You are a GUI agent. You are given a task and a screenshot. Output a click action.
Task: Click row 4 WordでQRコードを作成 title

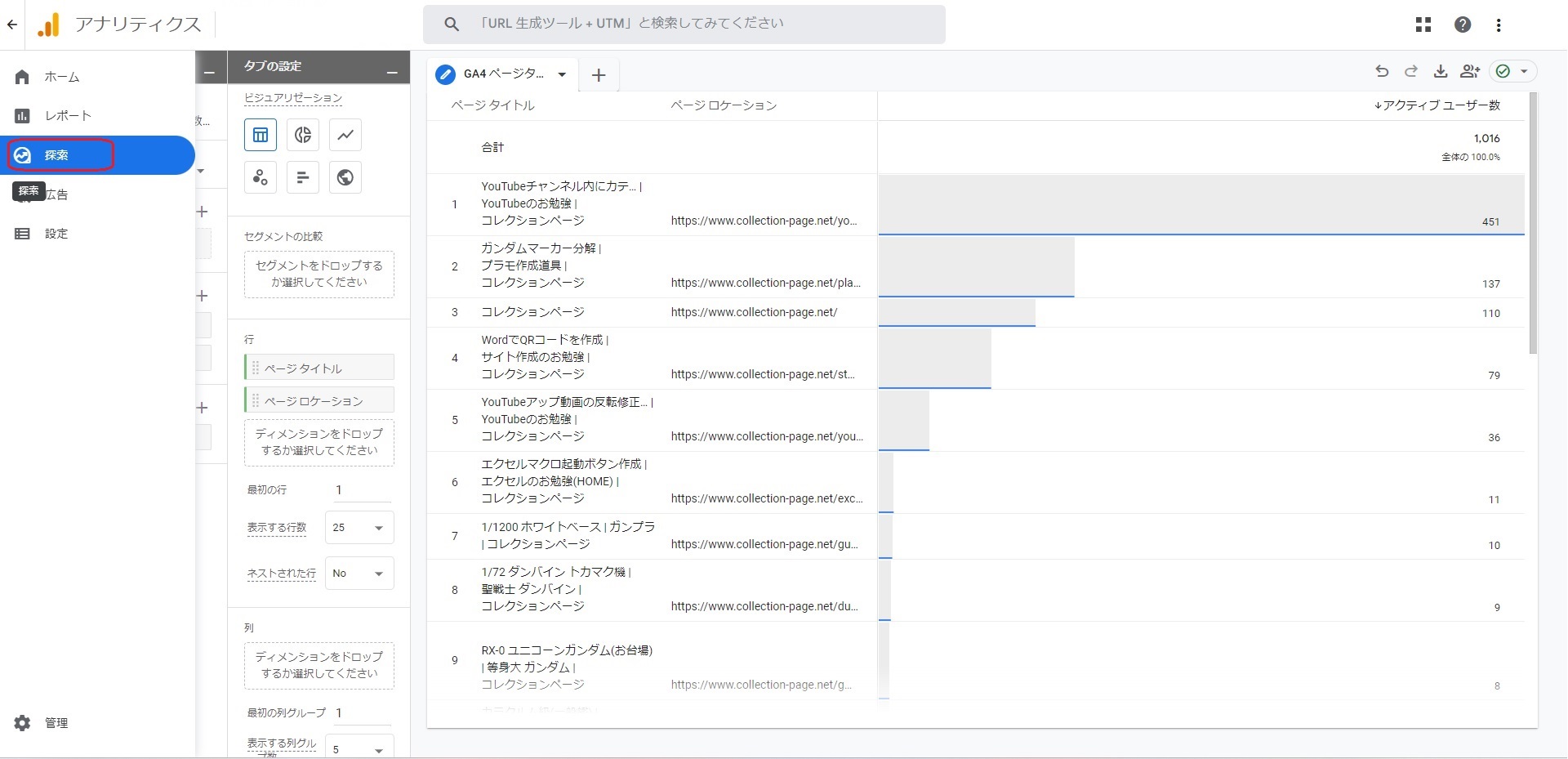[x=545, y=357]
